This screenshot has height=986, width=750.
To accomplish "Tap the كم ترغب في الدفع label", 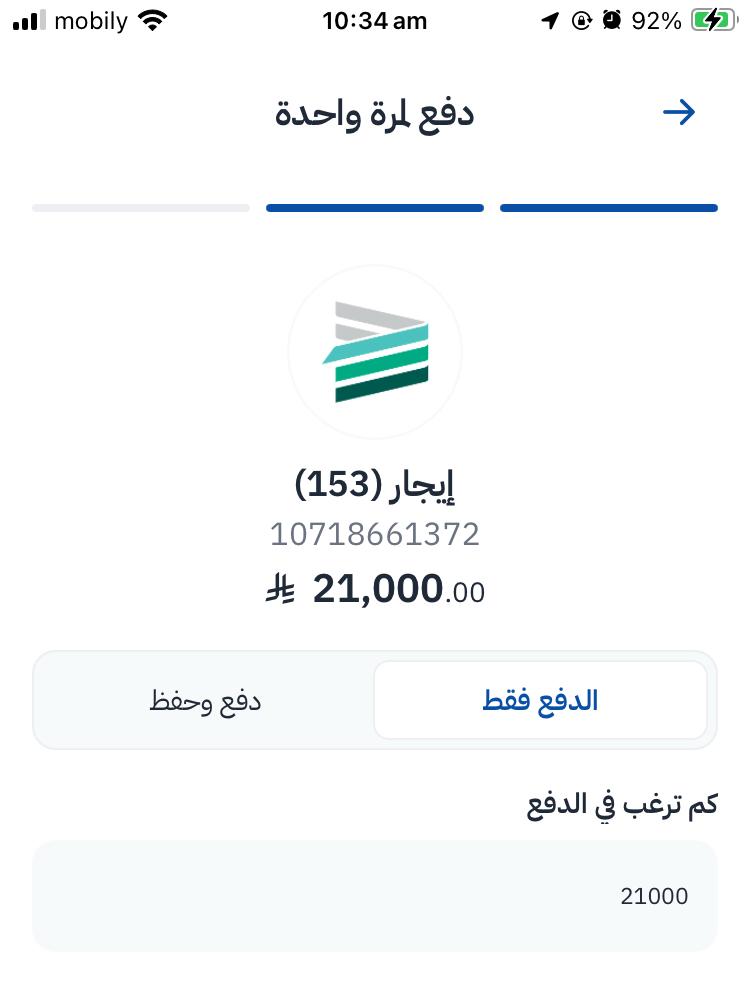I will tap(622, 805).
